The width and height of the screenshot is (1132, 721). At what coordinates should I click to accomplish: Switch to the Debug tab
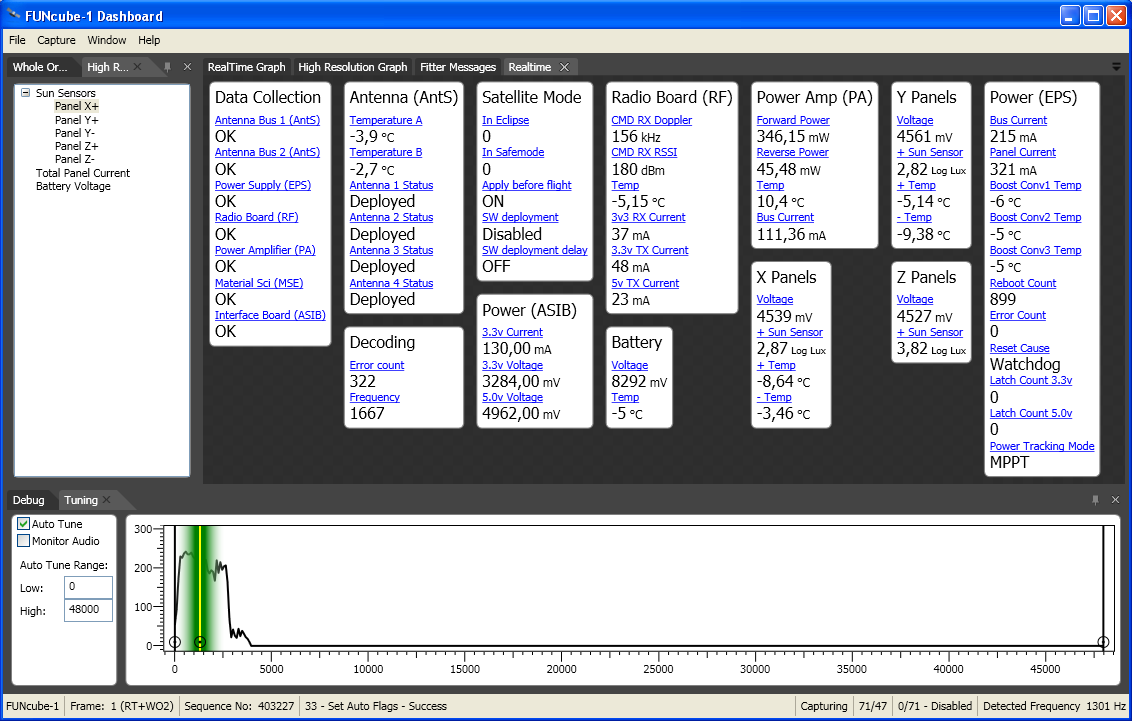pyautogui.click(x=28, y=500)
